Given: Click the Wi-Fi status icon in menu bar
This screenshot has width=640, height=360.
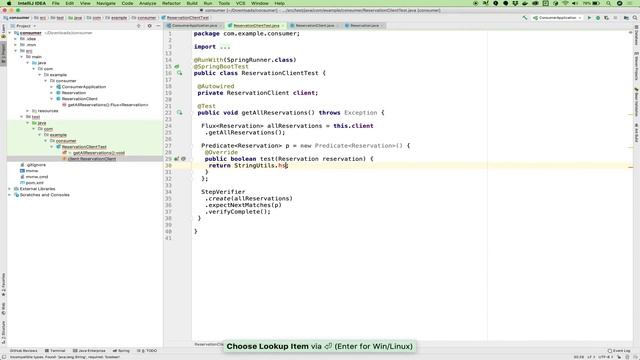Looking at the screenshot, I should pyautogui.click(x=565, y=3).
